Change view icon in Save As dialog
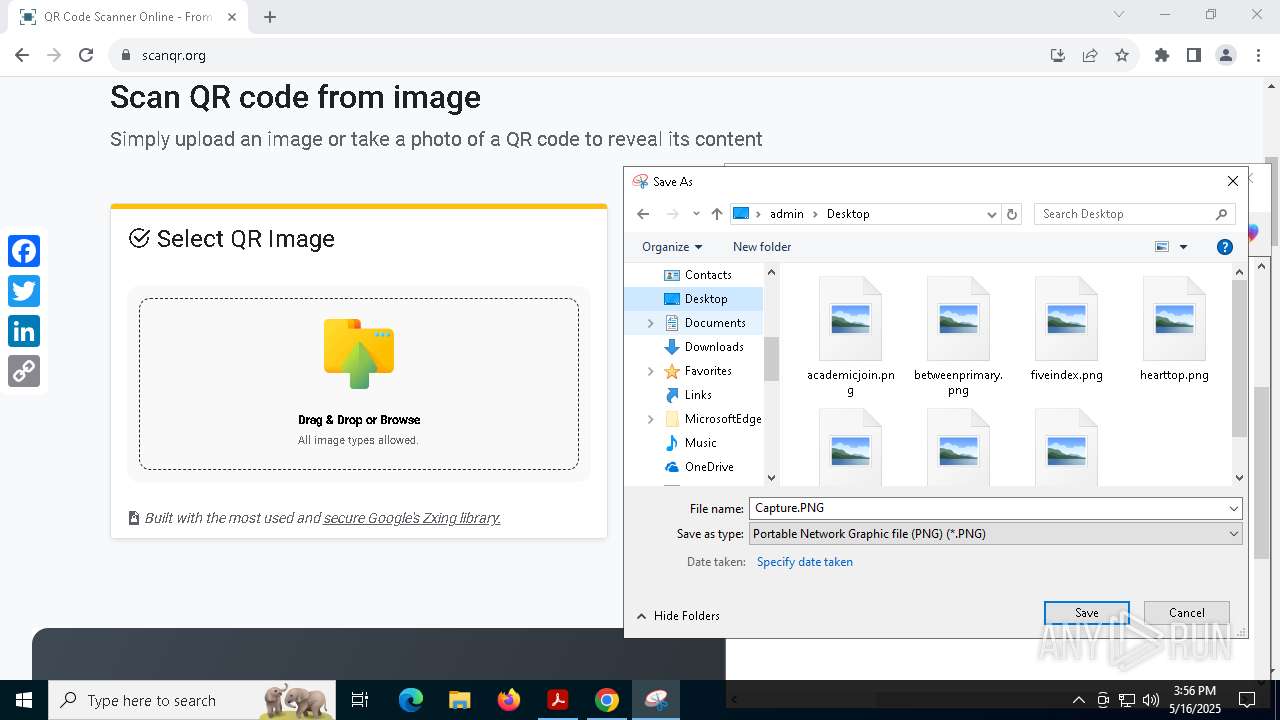The width and height of the screenshot is (1280, 720). 1162,247
